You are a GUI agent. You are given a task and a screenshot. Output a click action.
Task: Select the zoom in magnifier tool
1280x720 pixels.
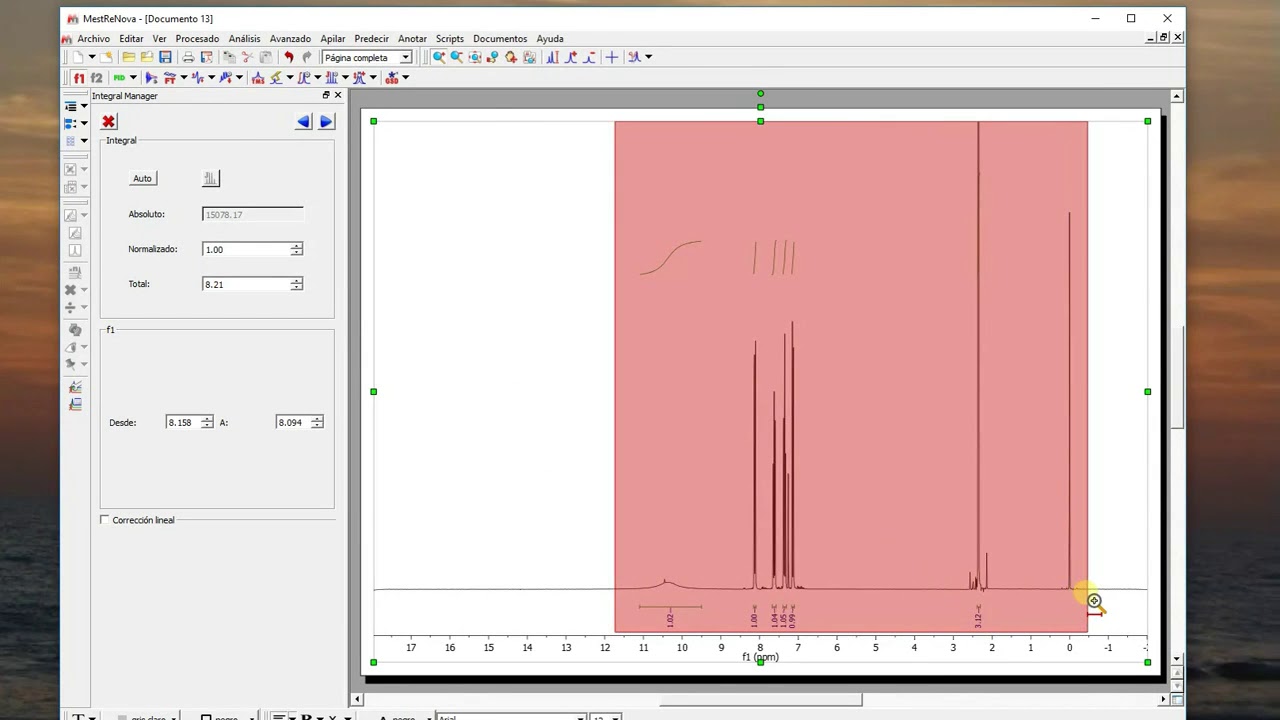439,57
